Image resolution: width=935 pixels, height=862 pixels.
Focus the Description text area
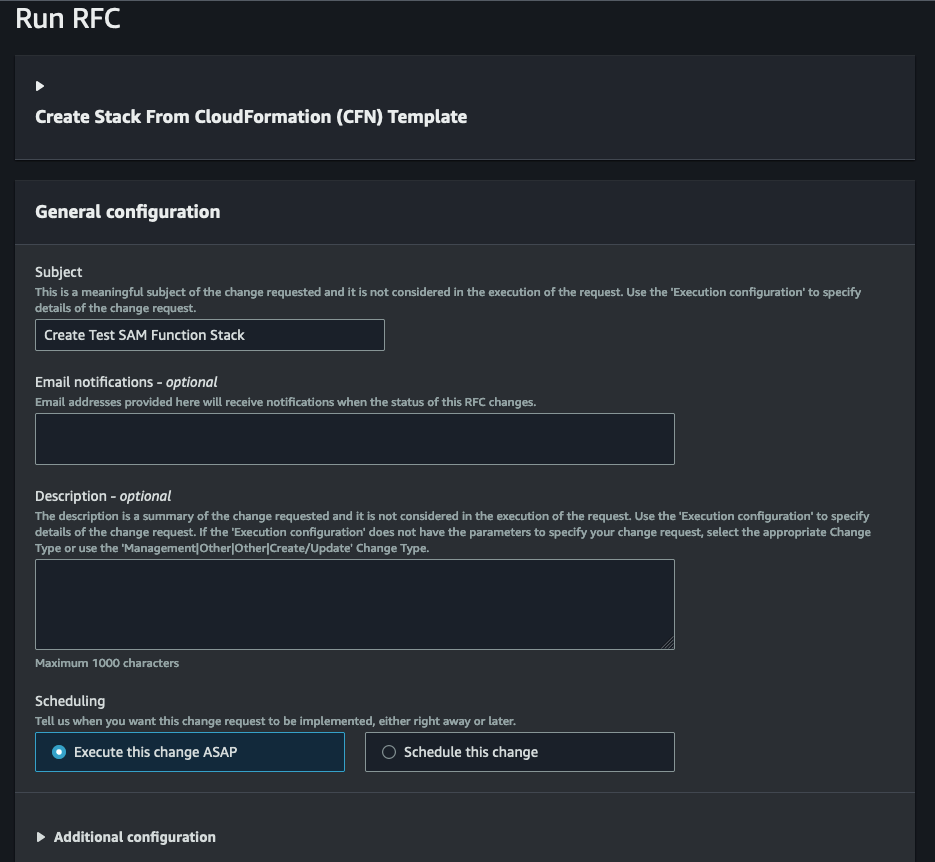click(354, 604)
